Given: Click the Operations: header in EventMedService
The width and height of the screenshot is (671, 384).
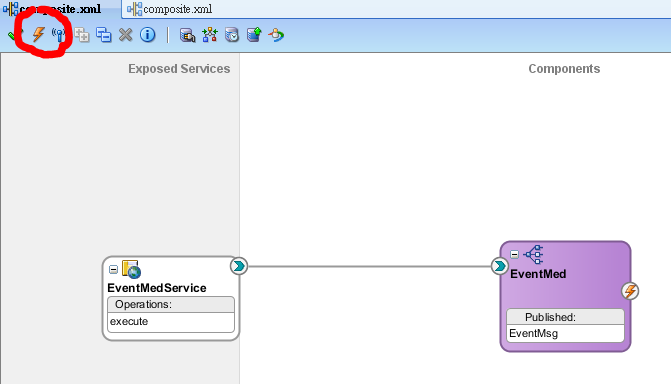Looking at the screenshot, I should [x=171, y=305].
